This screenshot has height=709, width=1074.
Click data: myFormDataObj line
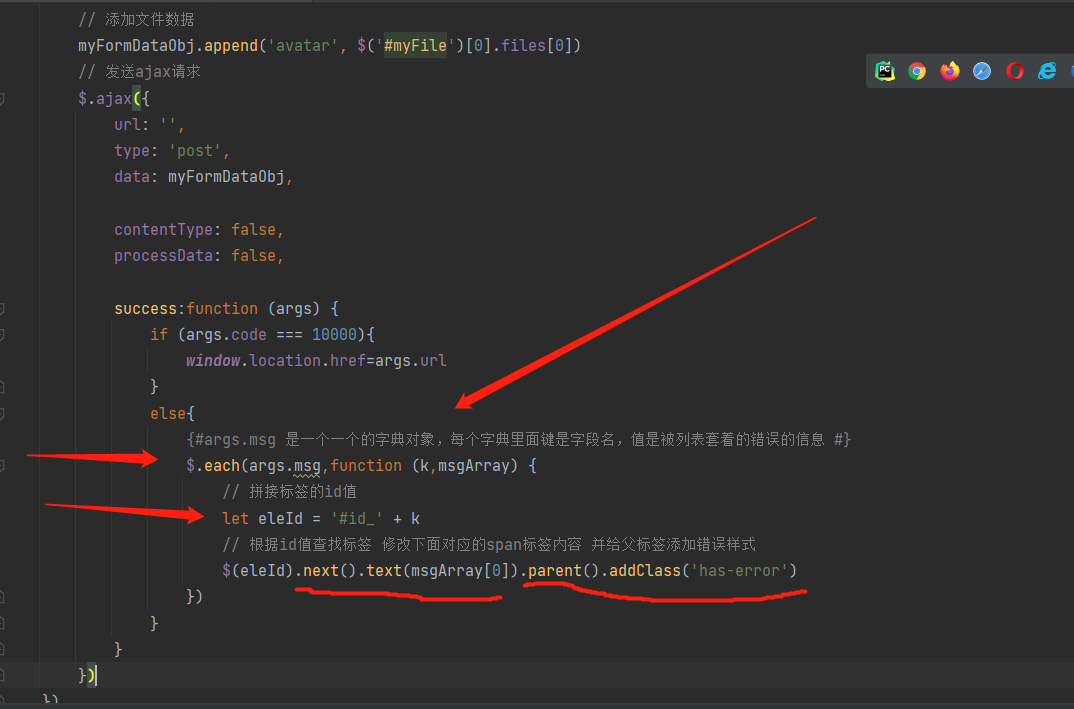[x=203, y=177]
